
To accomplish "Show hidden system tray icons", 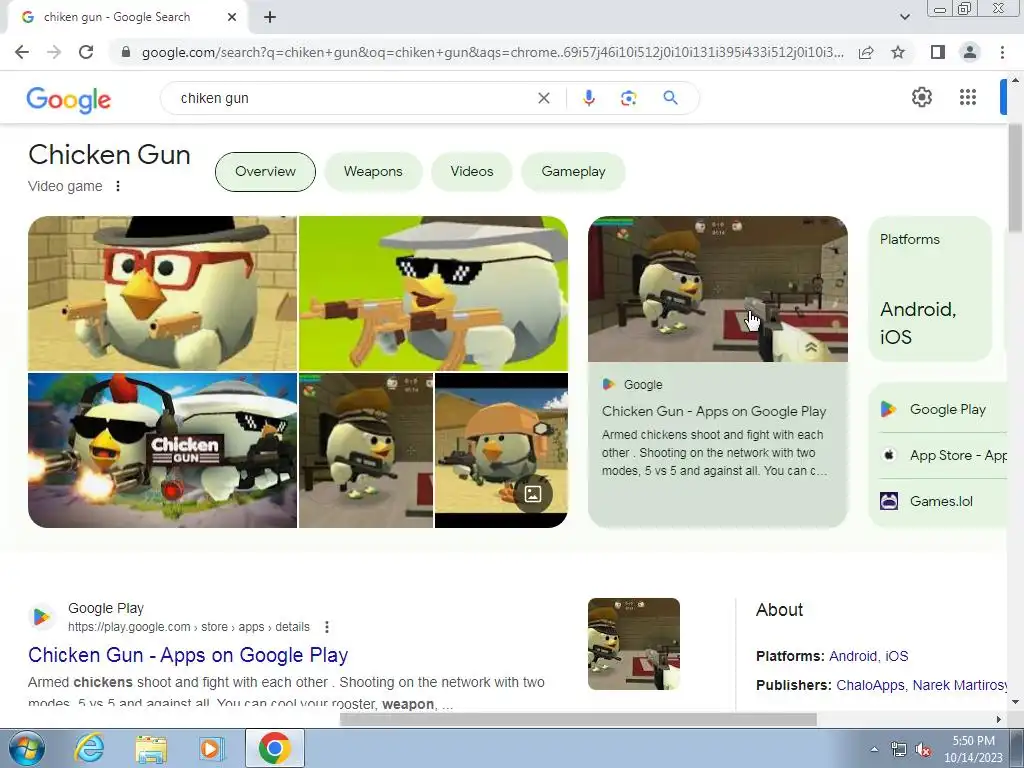I will pyautogui.click(x=874, y=749).
